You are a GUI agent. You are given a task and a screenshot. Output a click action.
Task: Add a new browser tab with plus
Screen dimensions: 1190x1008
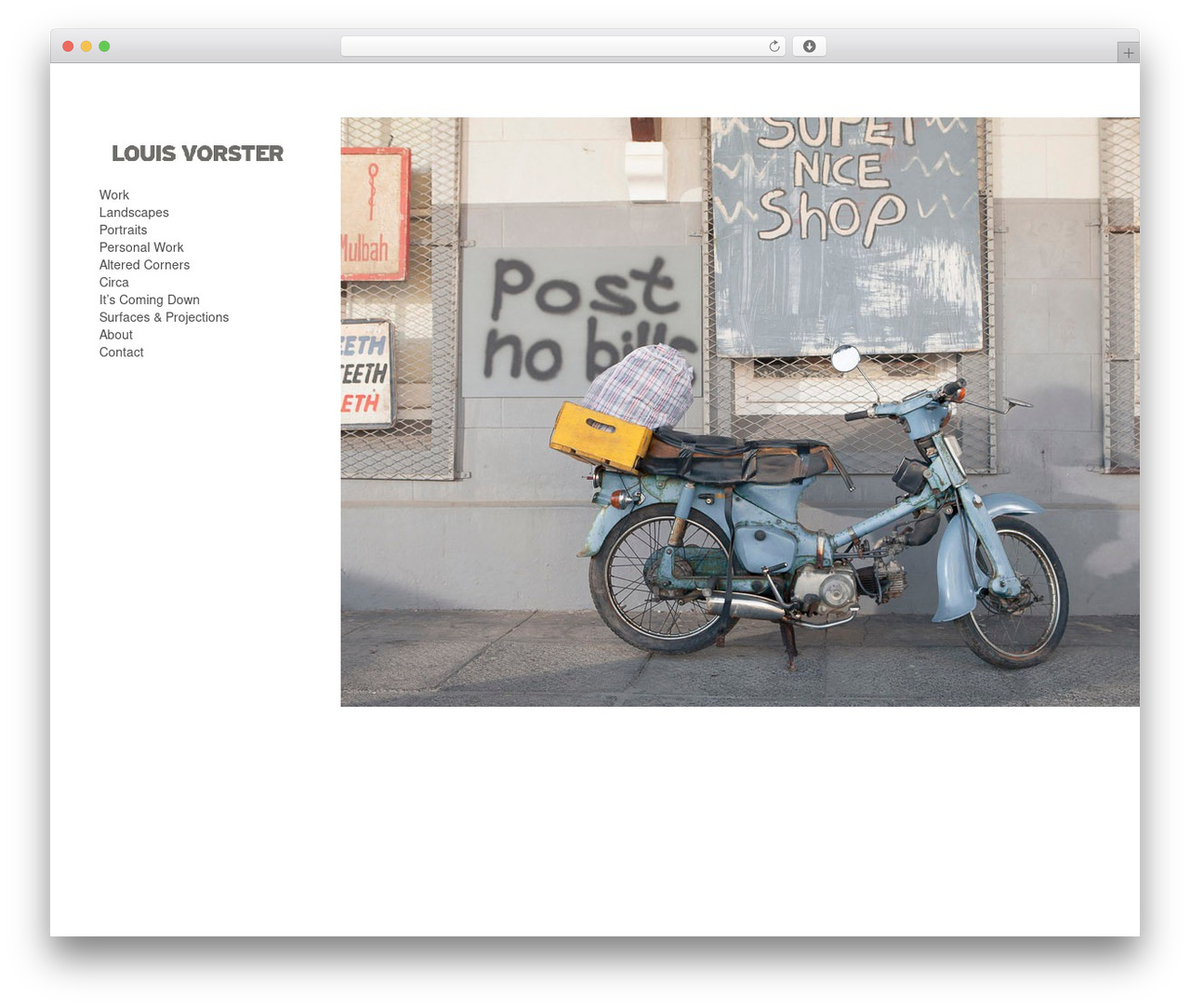[x=1128, y=53]
